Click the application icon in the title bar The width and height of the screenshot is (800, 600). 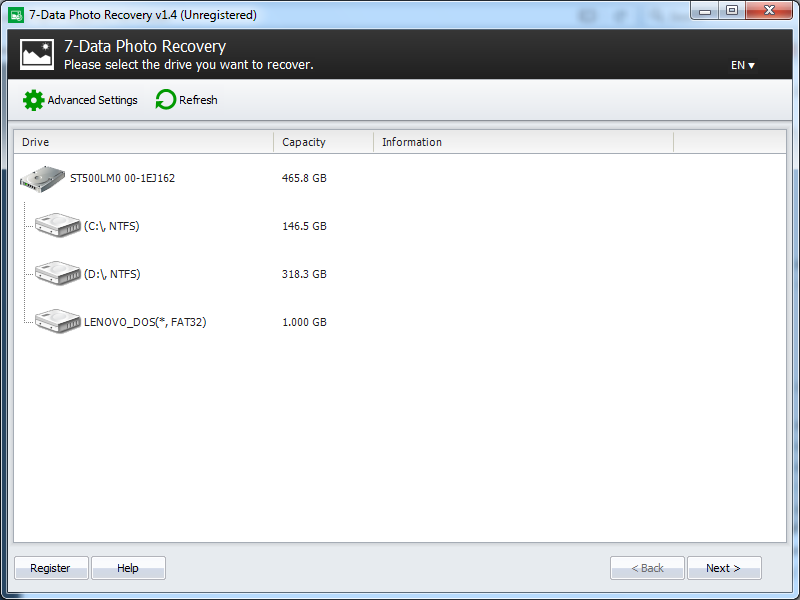click(x=14, y=14)
